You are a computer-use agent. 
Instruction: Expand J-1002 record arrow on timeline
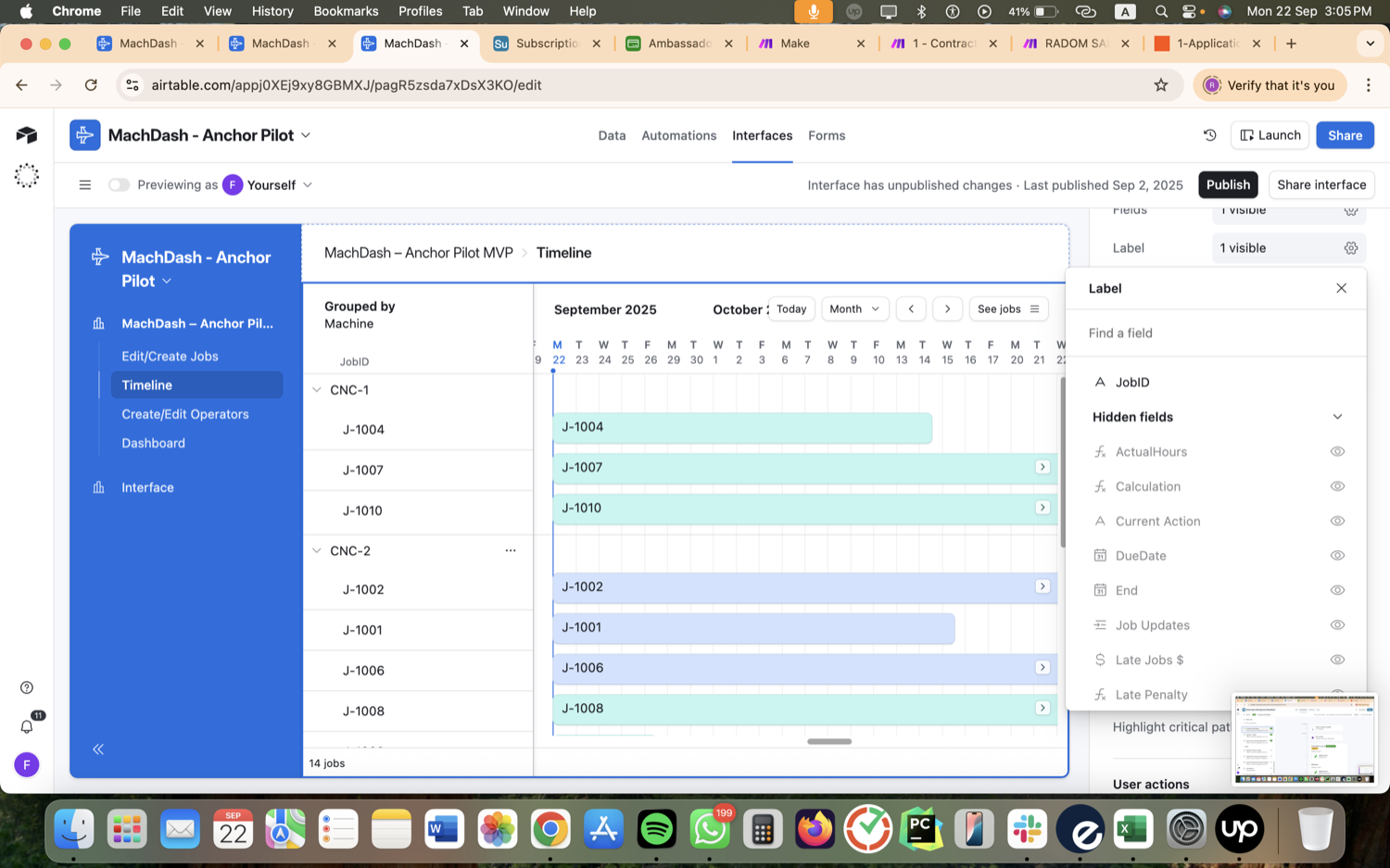click(1042, 586)
